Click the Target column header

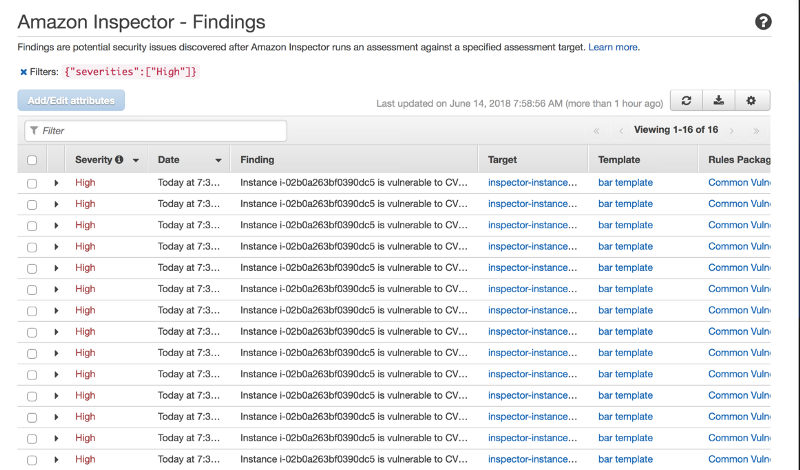click(502, 160)
